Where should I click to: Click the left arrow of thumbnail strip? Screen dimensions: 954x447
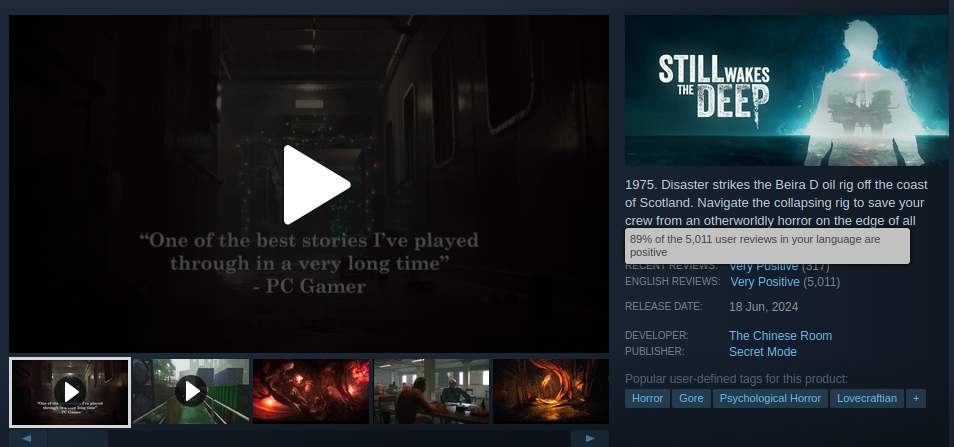(x=27, y=438)
